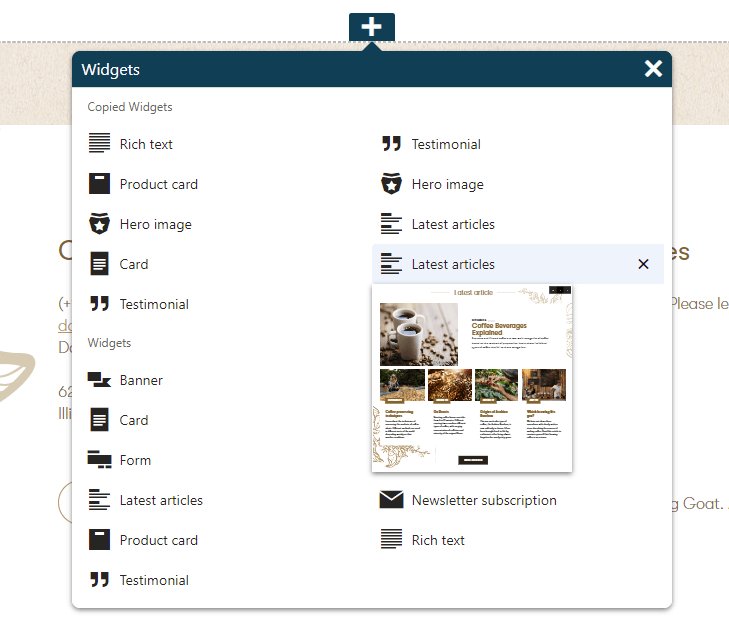
Task: Choose the Product card label in Copied Widgets
Action: click(x=159, y=184)
